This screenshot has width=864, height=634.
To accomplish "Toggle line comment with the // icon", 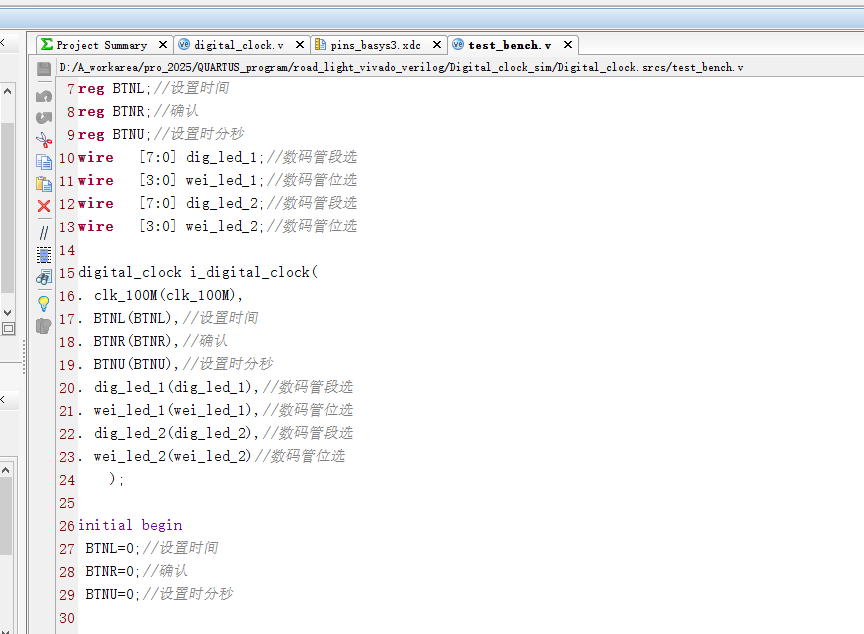I will coord(44,232).
